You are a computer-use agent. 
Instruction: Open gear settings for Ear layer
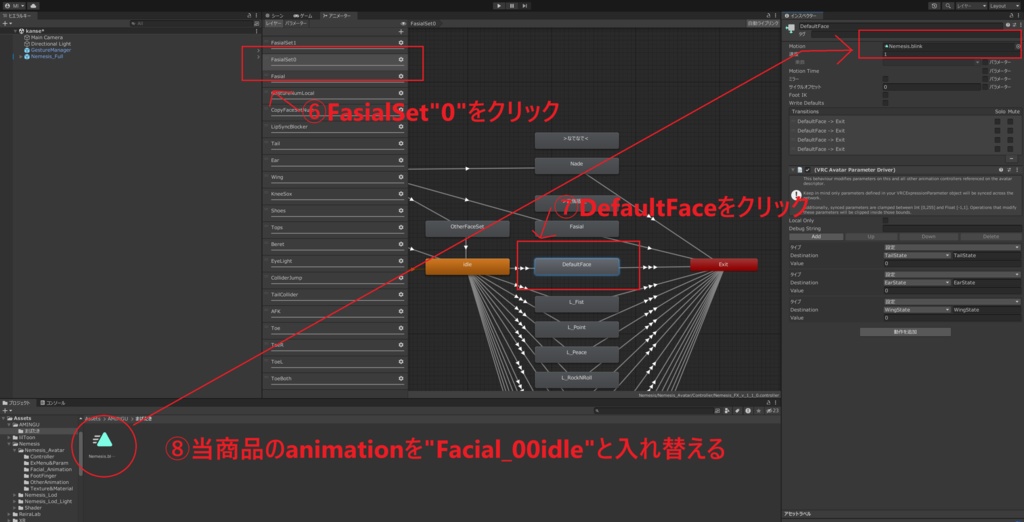(401, 160)
